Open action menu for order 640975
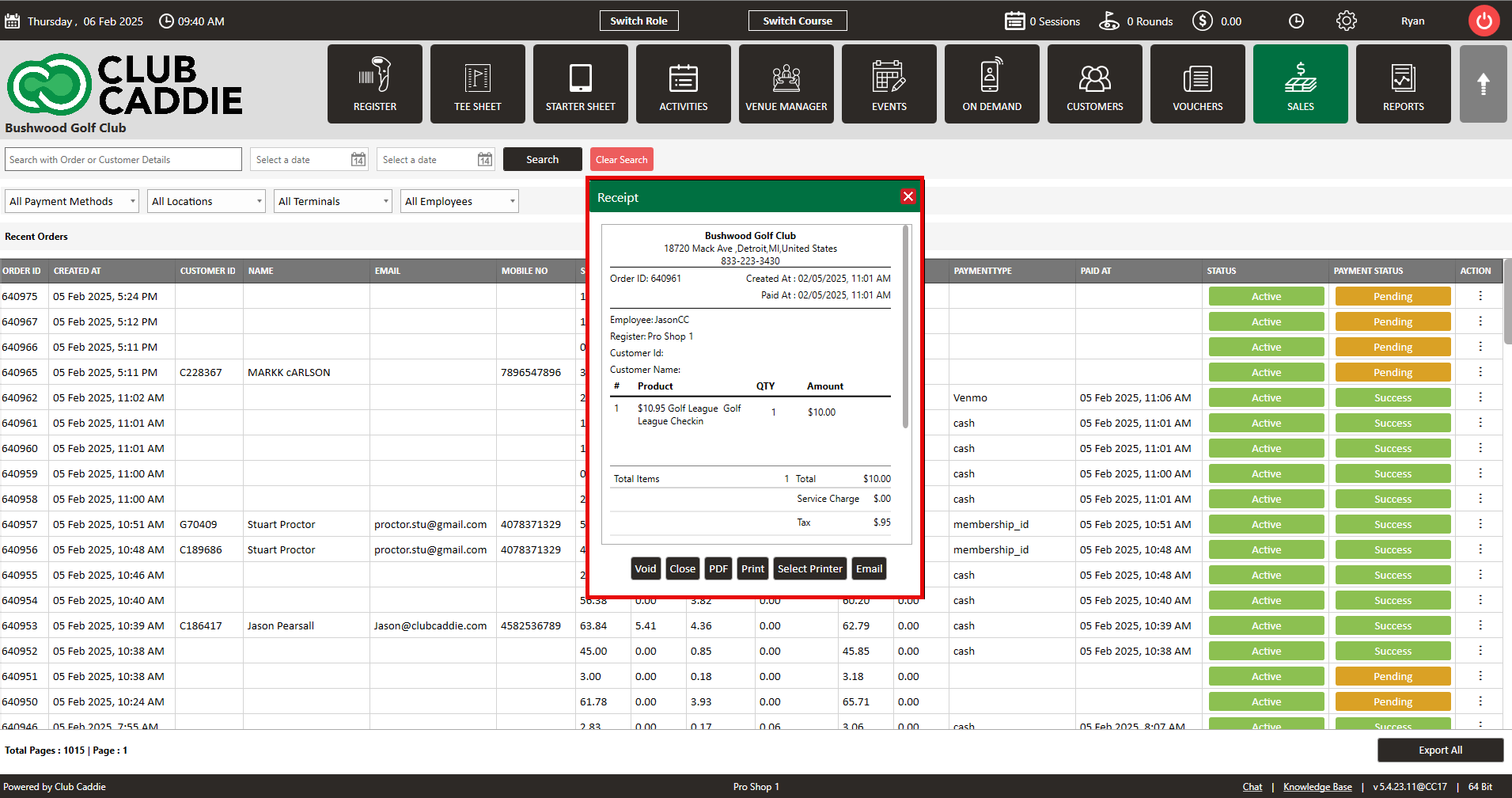Image resolution: width=1512 pixels, height=798 pixels. tap(1480, 296)
